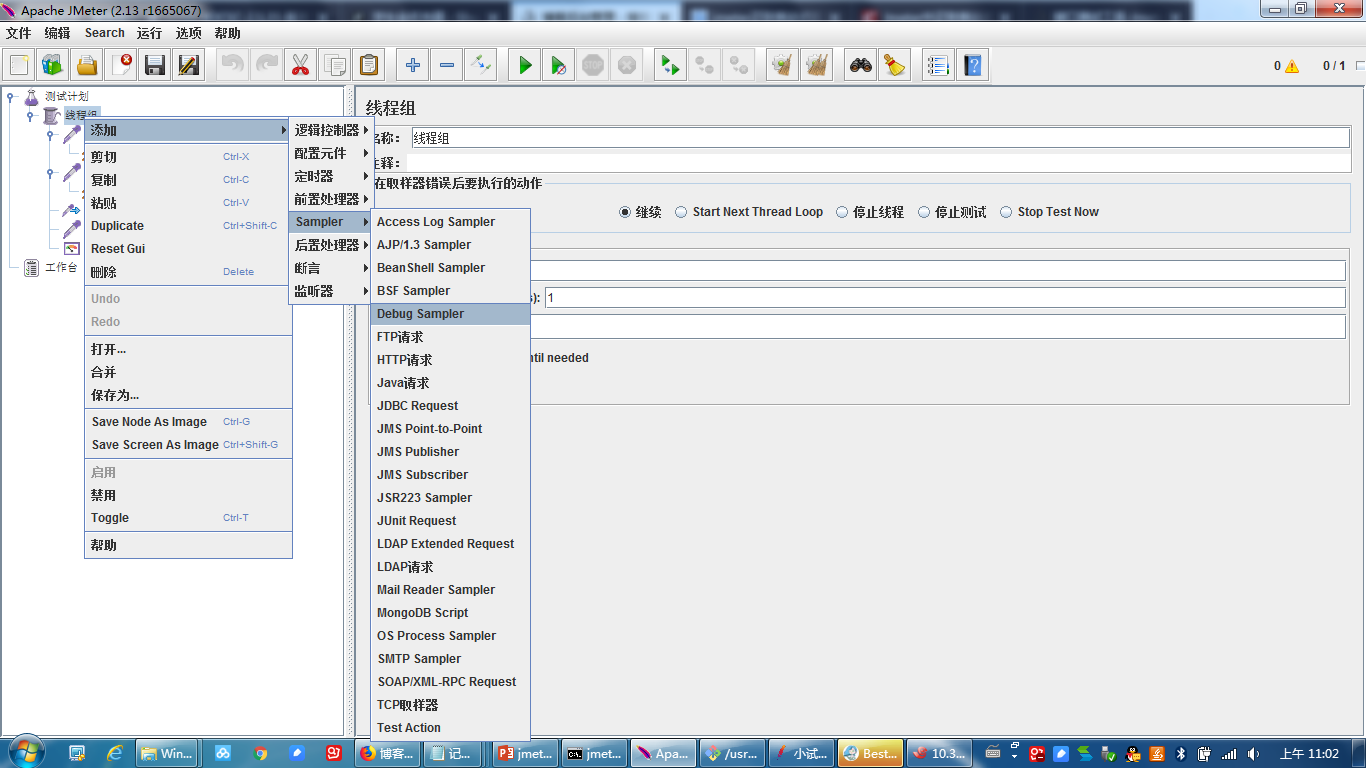Click the Clear results broom-gear icon
The image size is (1366, 768).
click(x=782, y=65)
